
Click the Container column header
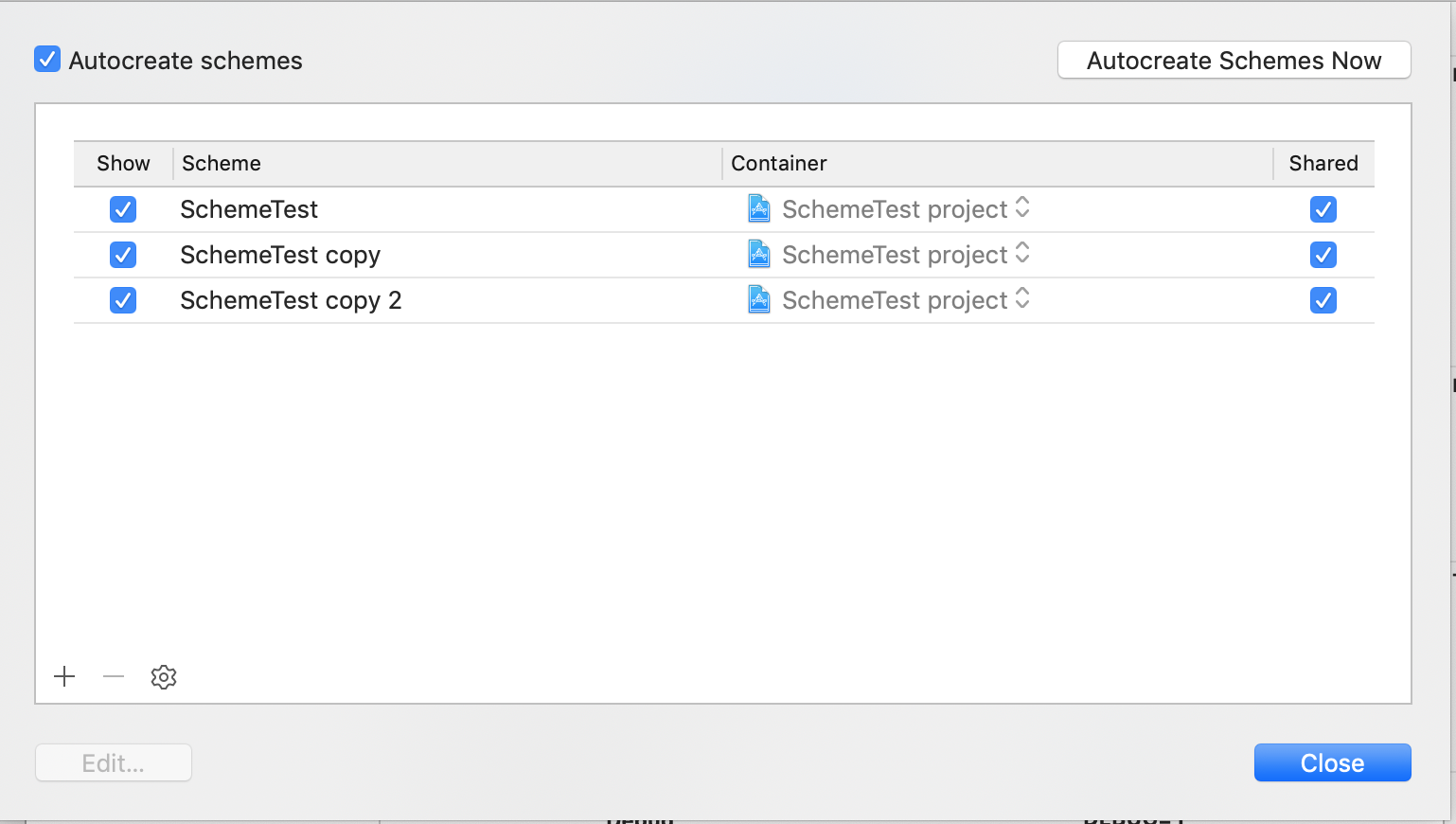tap(779, 163)
